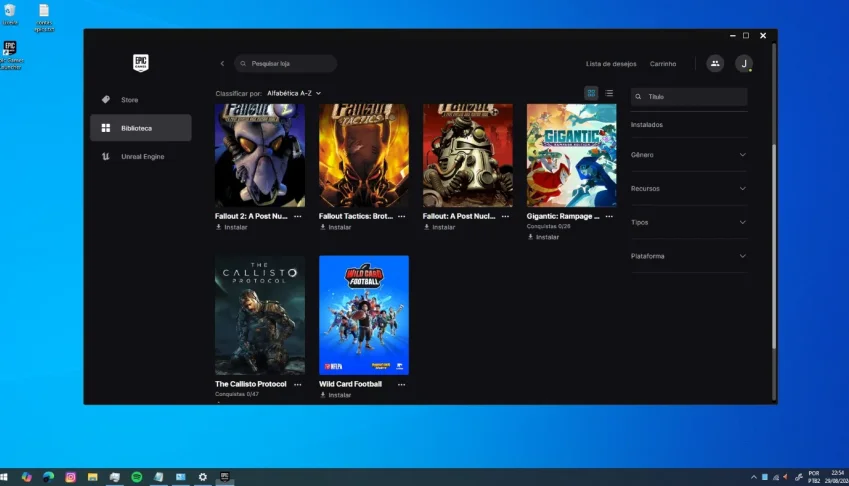
Task: Select the Fallout 2 cover thumbnail
Action: point(260,155)
